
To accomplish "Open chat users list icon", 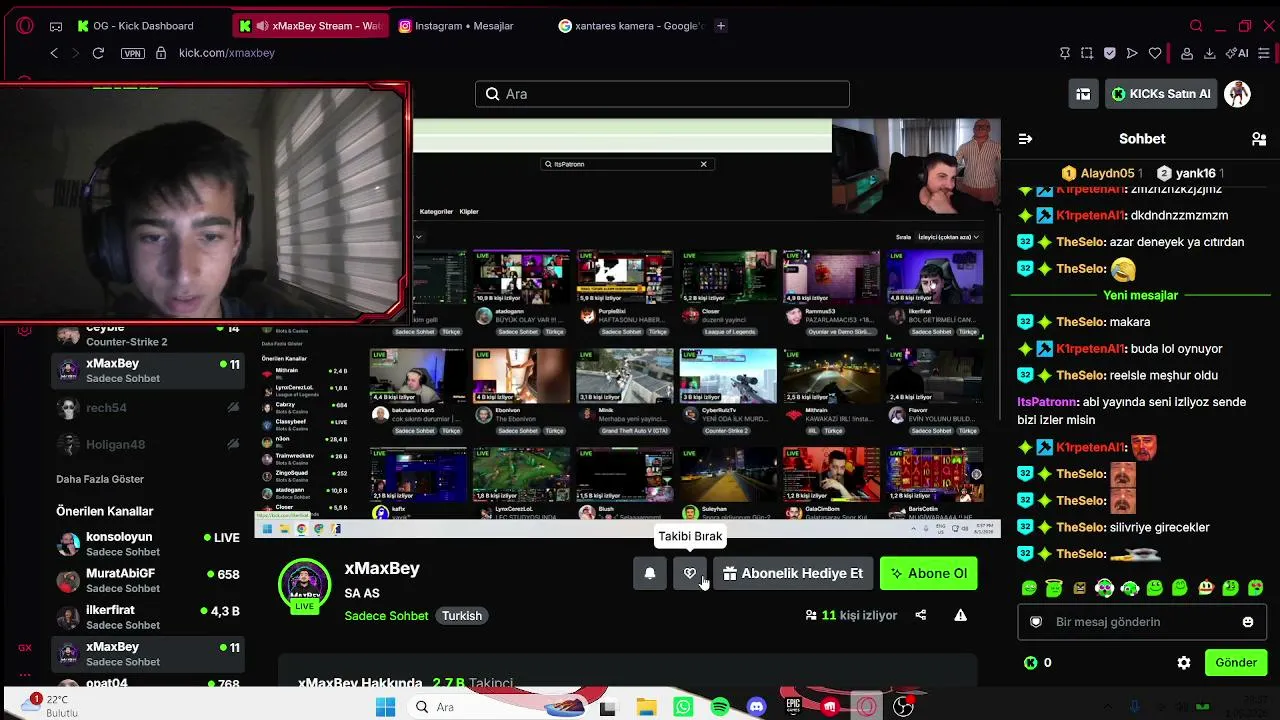I will (x=1259, y=139).
